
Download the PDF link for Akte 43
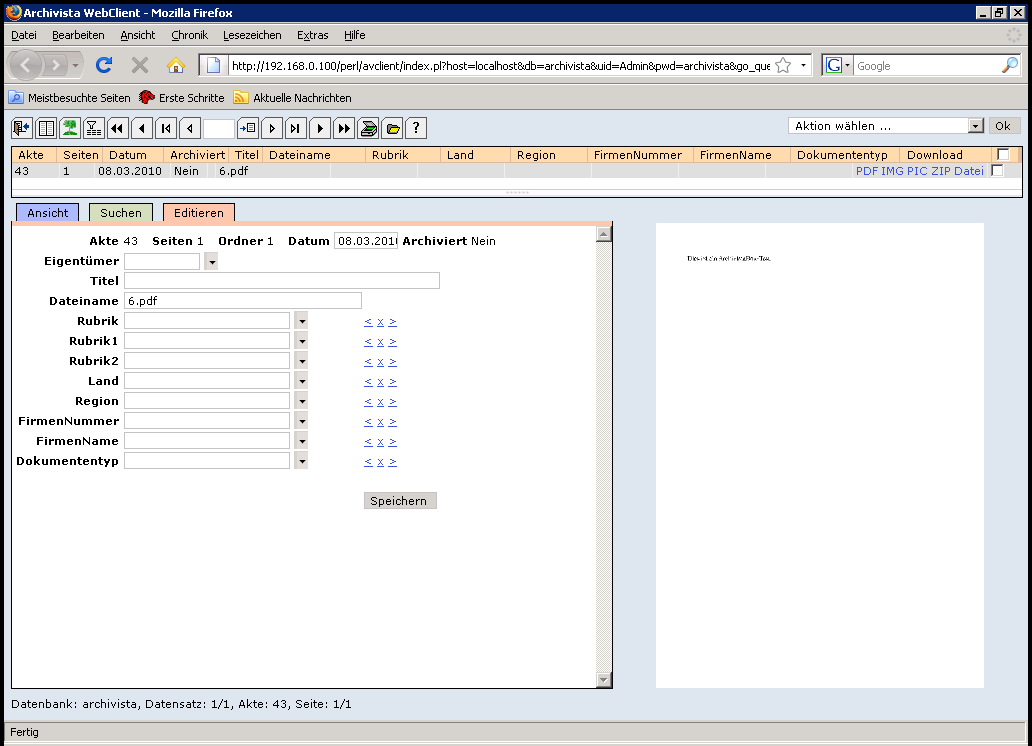866,171
